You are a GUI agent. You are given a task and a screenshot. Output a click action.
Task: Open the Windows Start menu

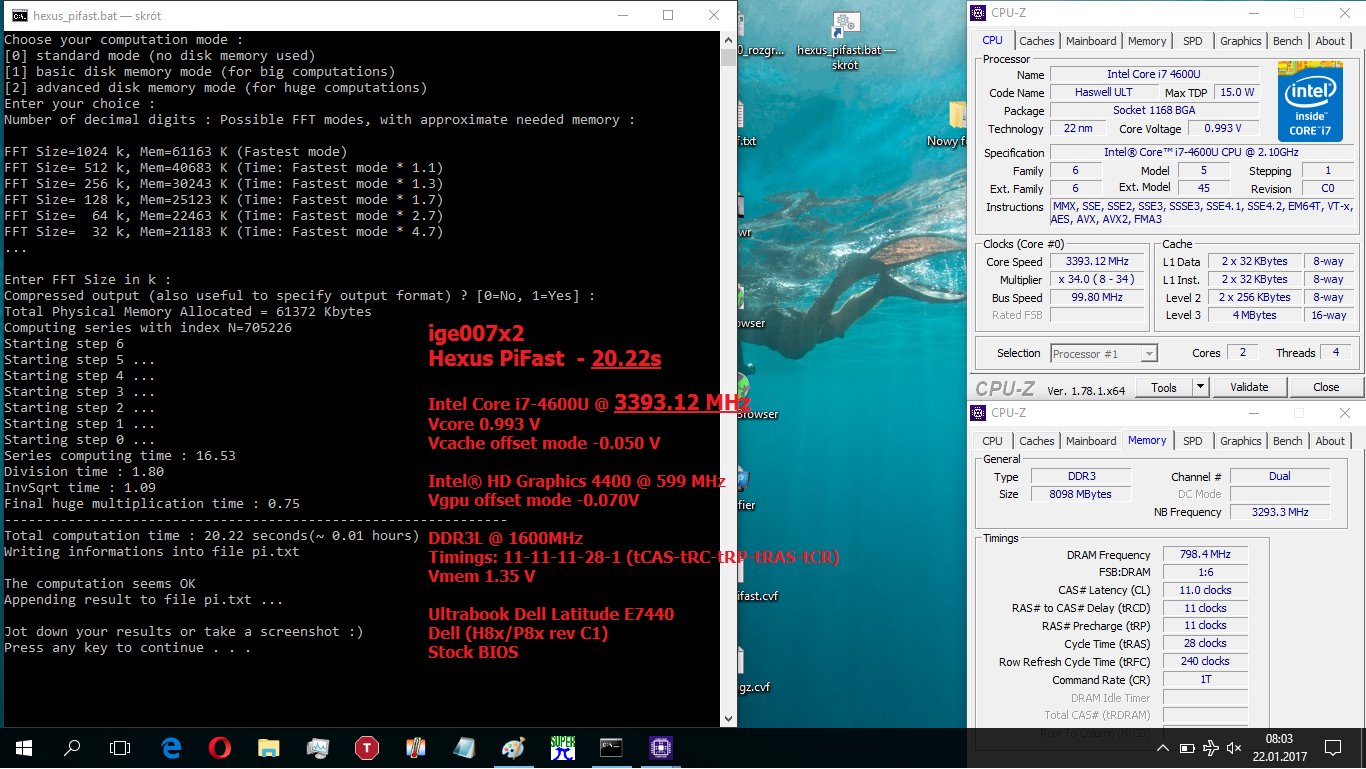(x=24, y=747)
